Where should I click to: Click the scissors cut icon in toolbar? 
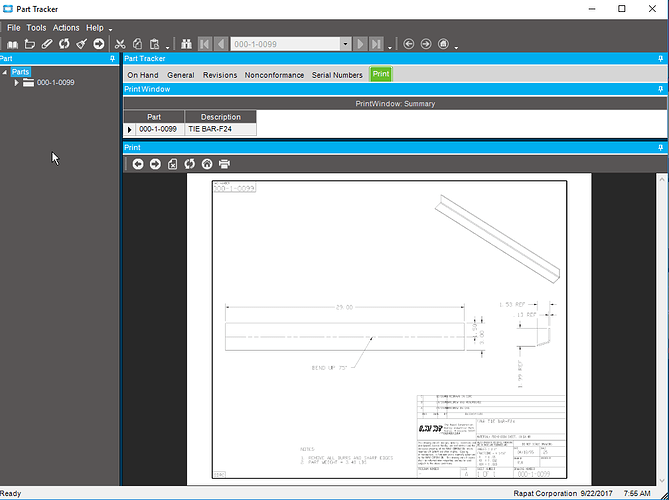point(120,44)
